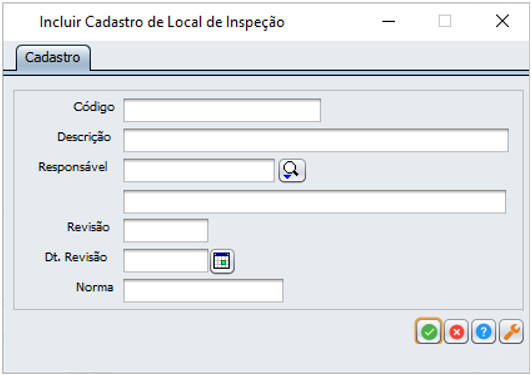Image resolution: width=531 pixels, height=375 pixels.
Task: Select the Cadastro tab
Action: tap(53, 58)
